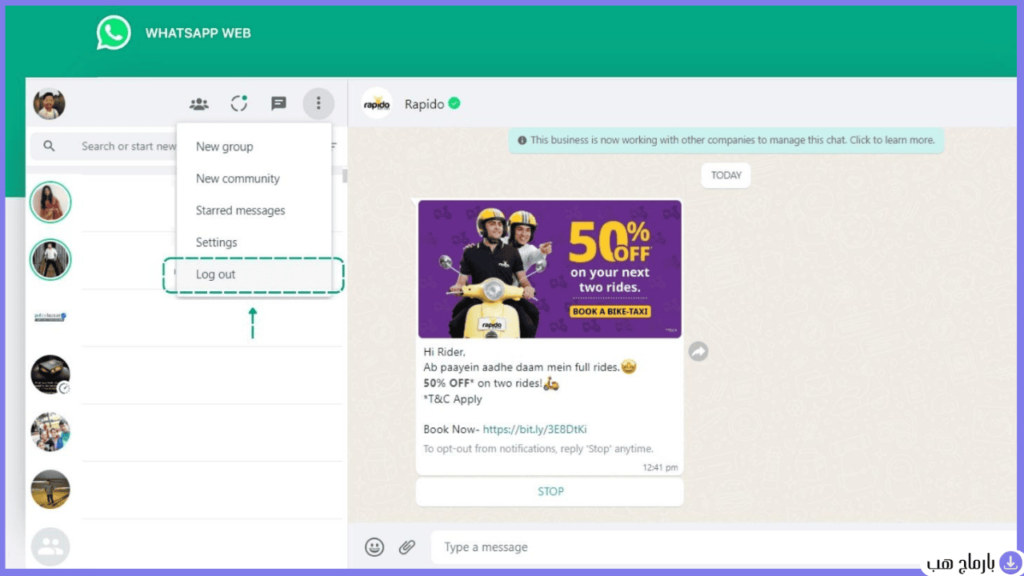
Task: Open chat with yellow field avatar
Action: [x=50, y=489]
